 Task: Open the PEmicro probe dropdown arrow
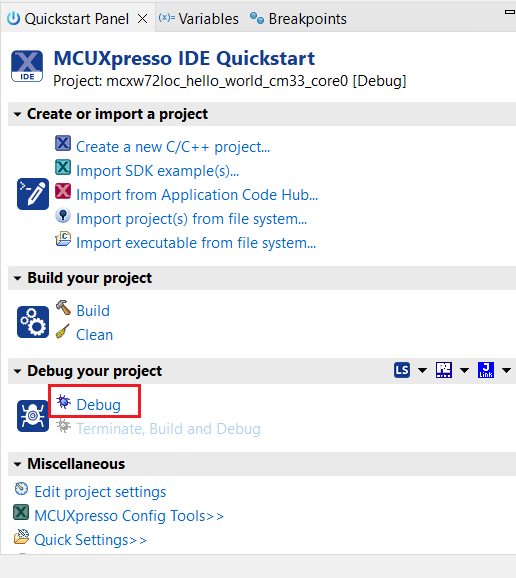tap(464, 370)
